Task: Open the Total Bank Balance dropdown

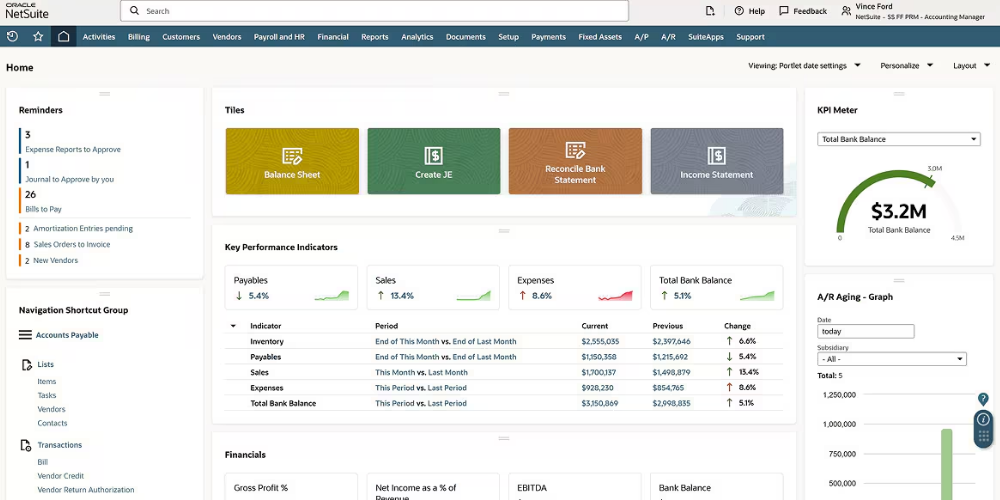Action: (x=899, y=139)
